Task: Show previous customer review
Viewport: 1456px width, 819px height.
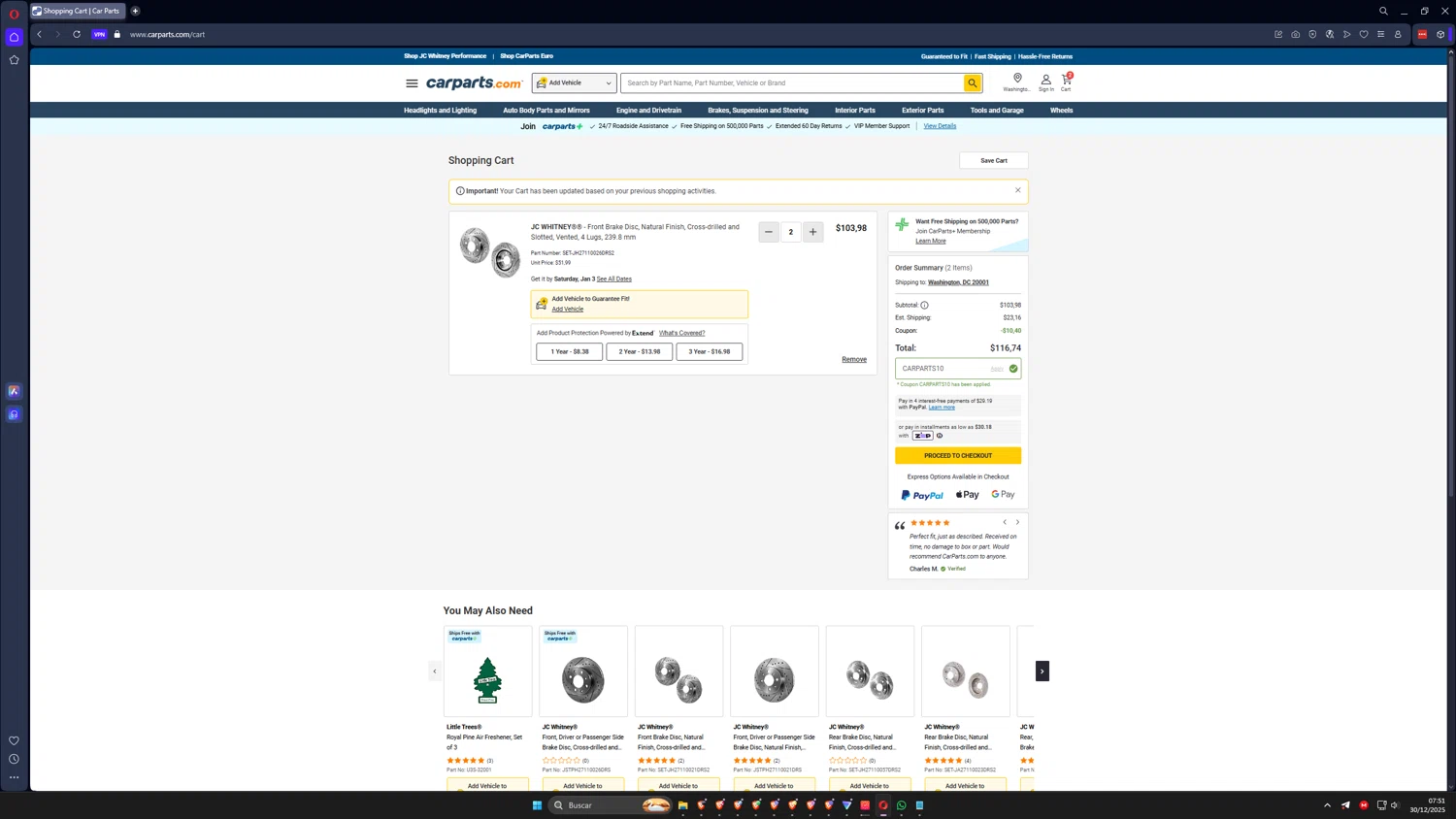Action: (1005, 522)
